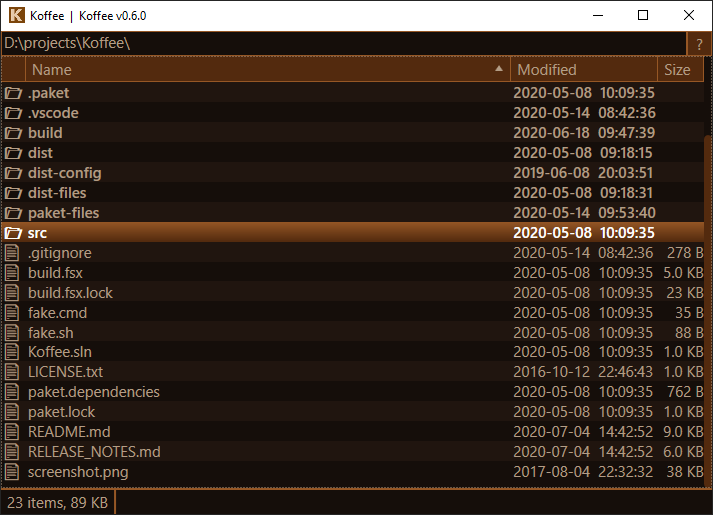713x515 pixels.
Task: Select the .paket folder name
Action: pos(49,93)
